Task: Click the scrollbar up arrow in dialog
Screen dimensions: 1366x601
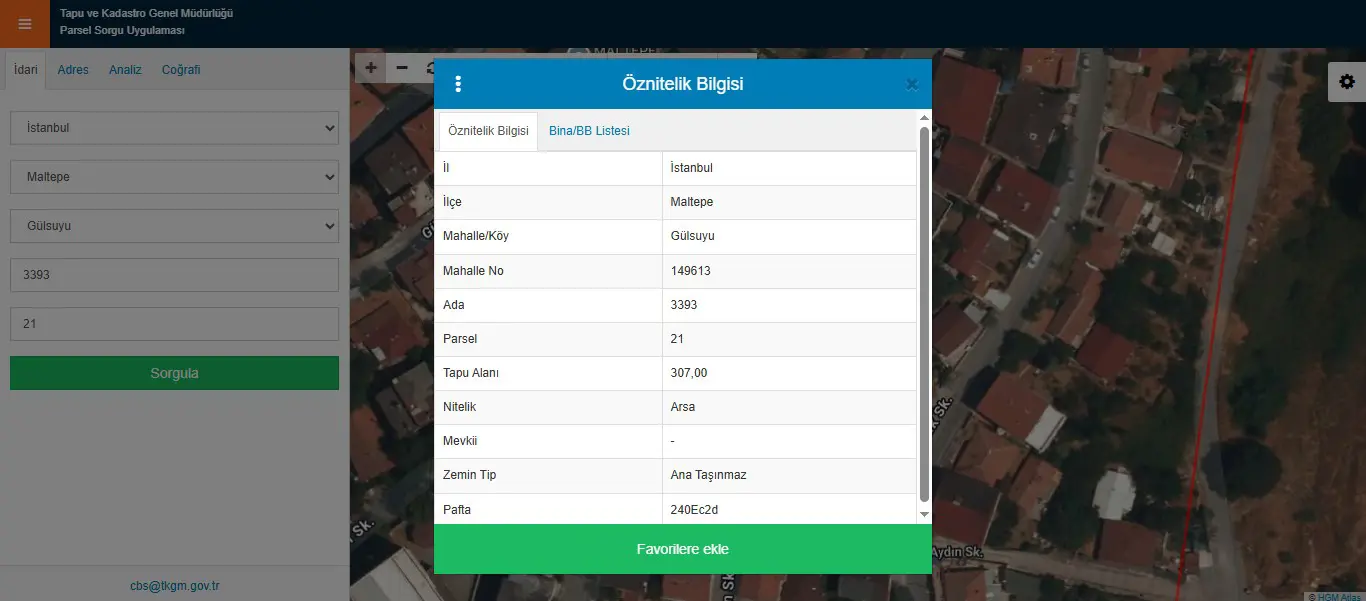Action: [x=924, y=118]
